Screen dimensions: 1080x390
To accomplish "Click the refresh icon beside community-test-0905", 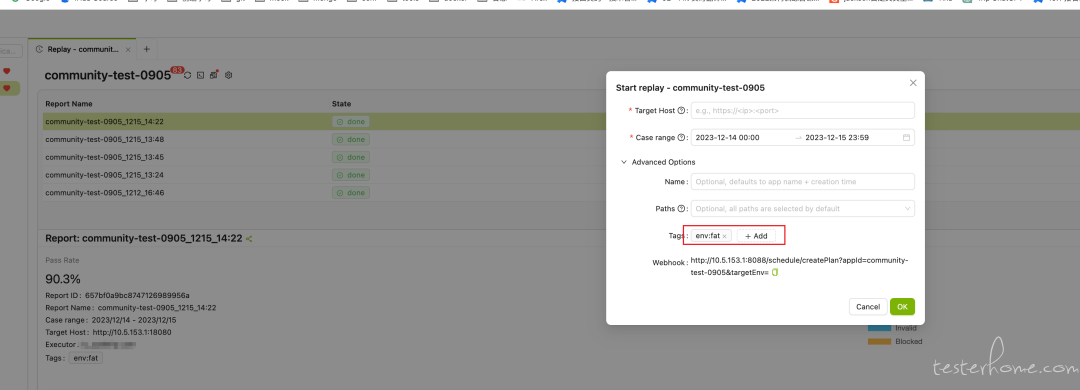I will point(187,75).
